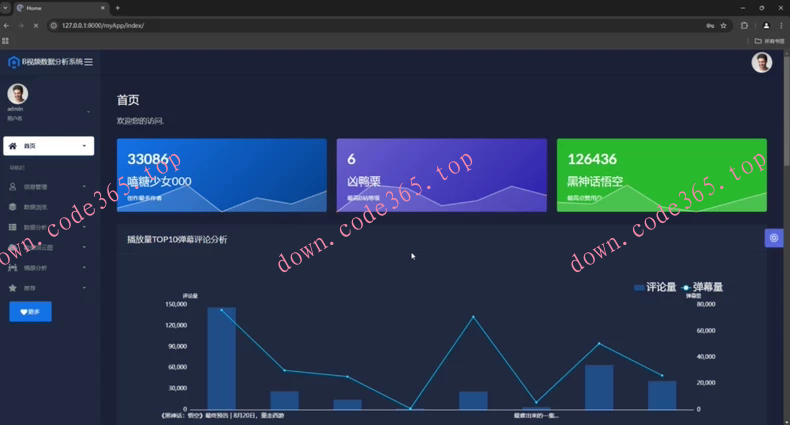Open the browser extensions puzzle icon

pyautogui.click(x=744, y=25)
